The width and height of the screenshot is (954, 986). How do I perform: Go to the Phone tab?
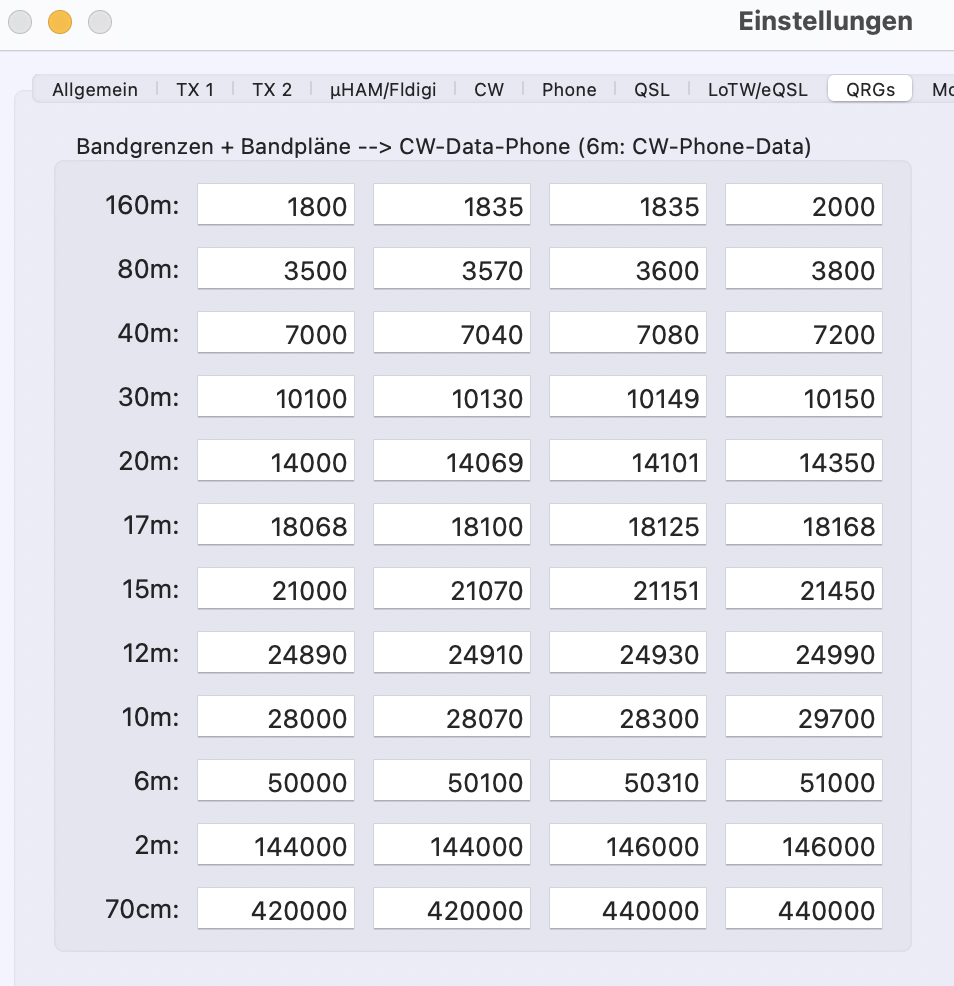coord(569,90)
